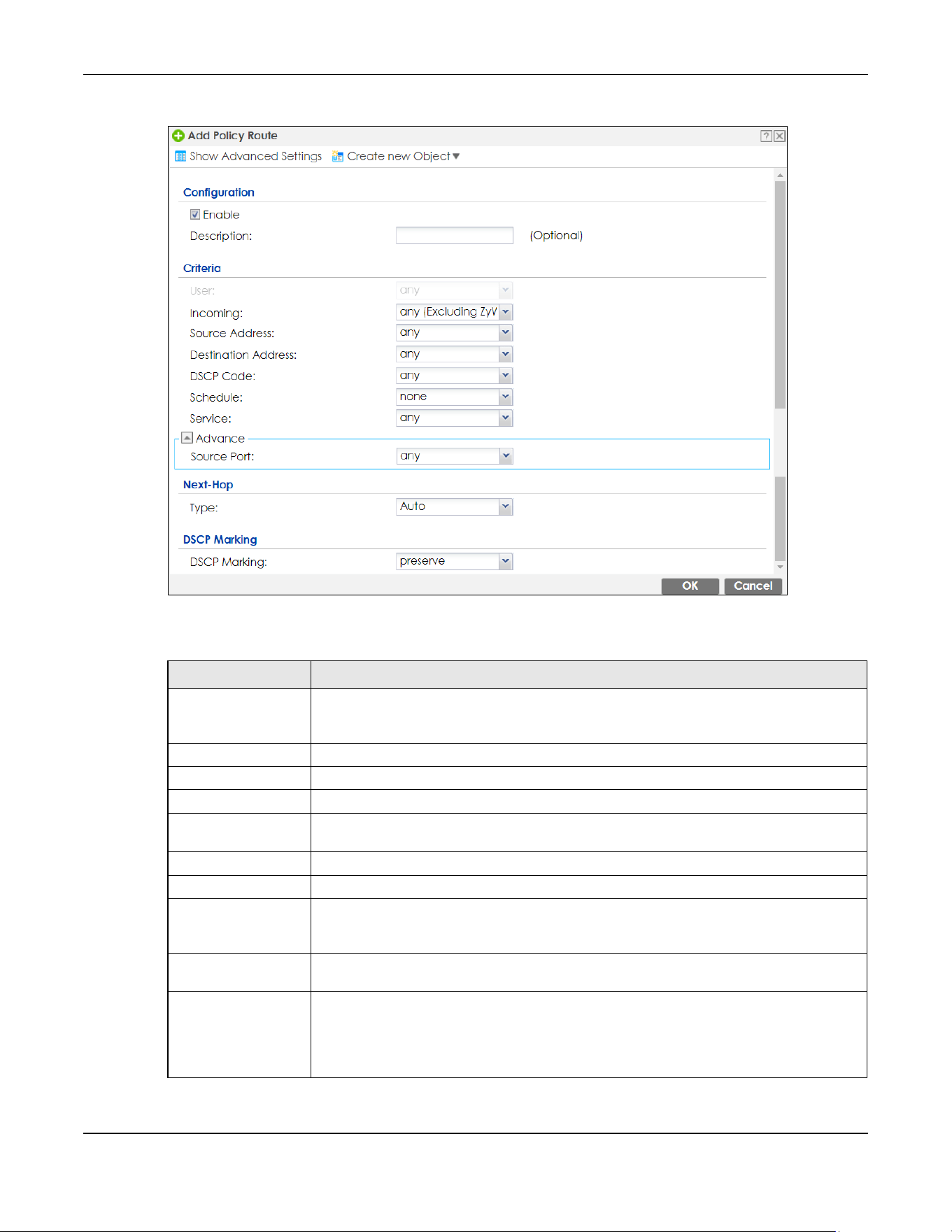Viewport: 952px width, 1232px height.
Task: Click the Criteria section heading
Action: click(202, 268)
